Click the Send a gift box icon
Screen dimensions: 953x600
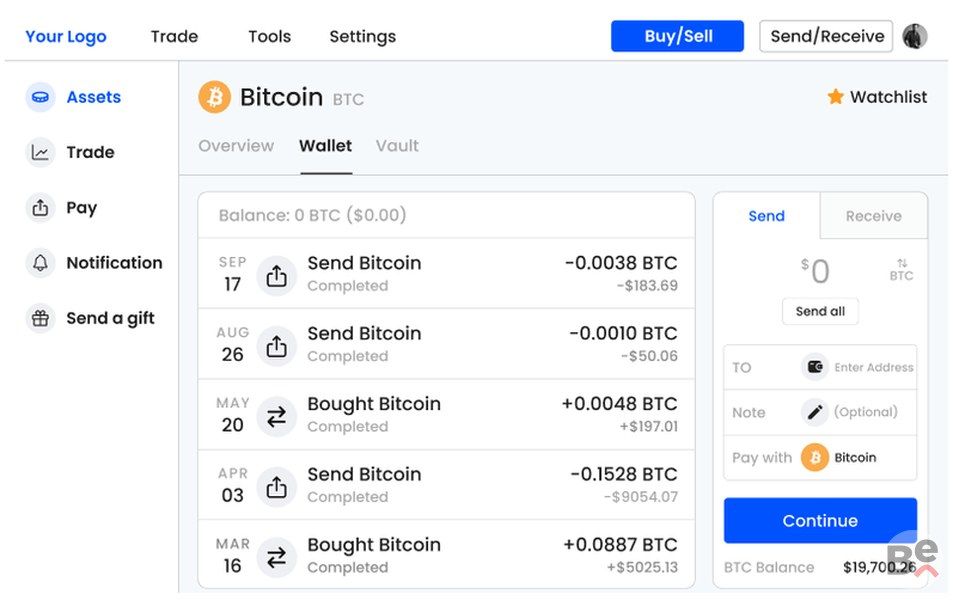point(40,318)
